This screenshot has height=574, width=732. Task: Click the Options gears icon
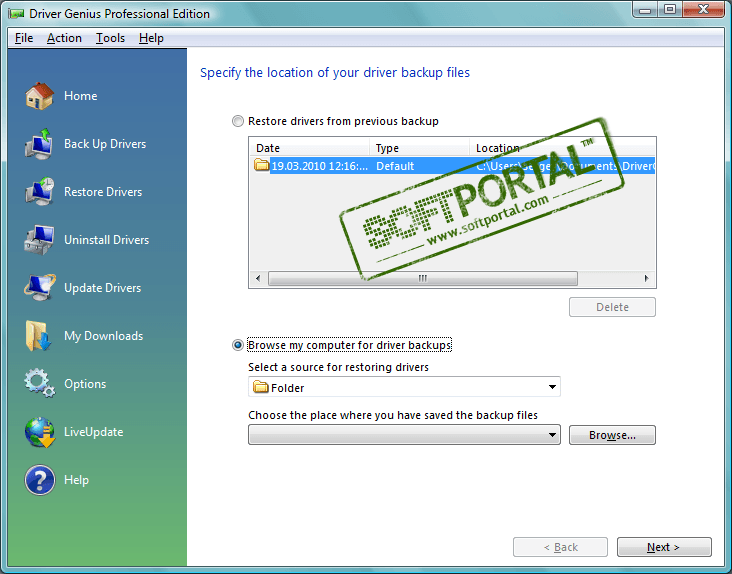(40, 383)
